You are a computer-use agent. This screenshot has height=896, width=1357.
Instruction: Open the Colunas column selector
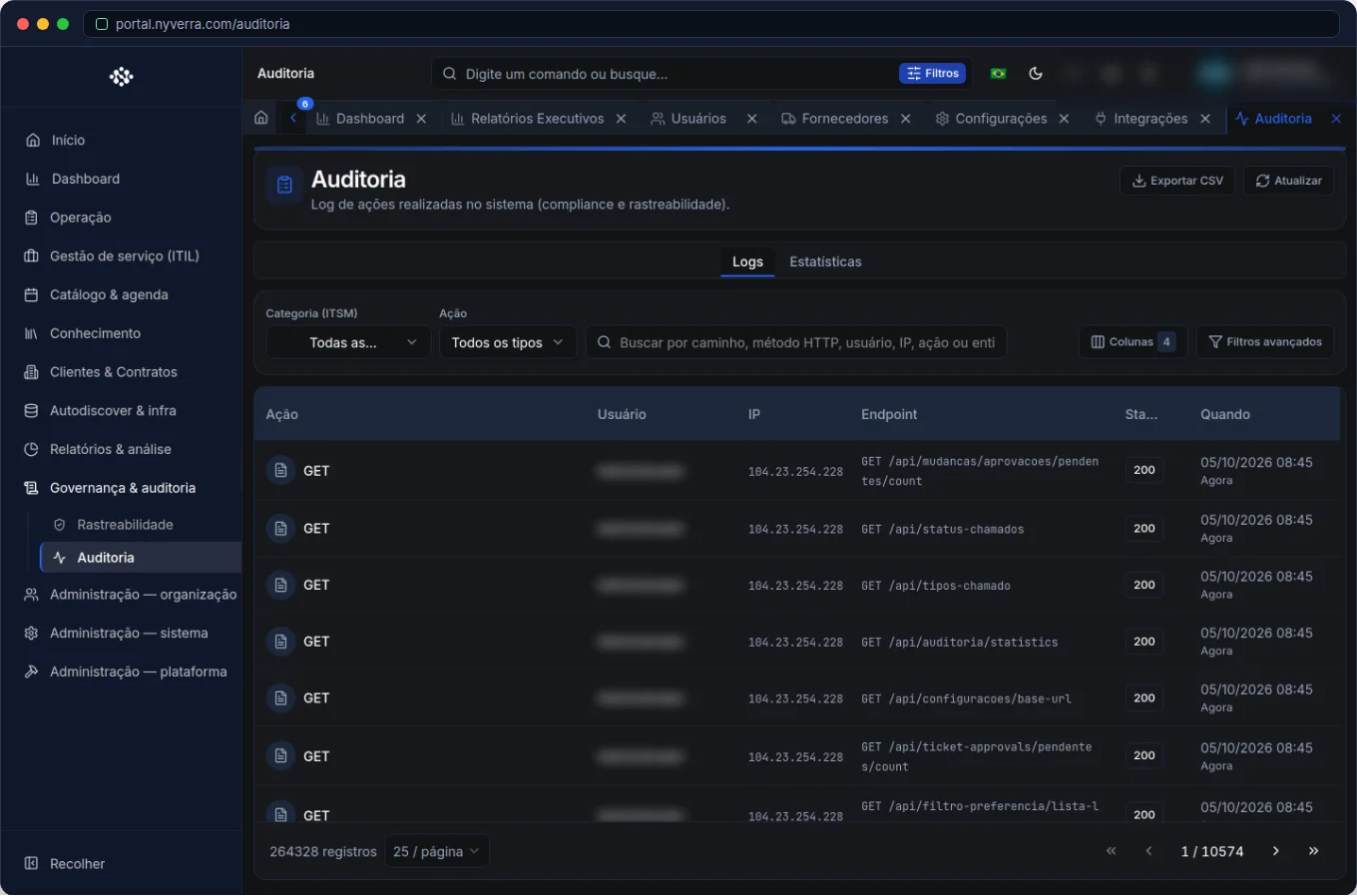(x=1132, y=342)
